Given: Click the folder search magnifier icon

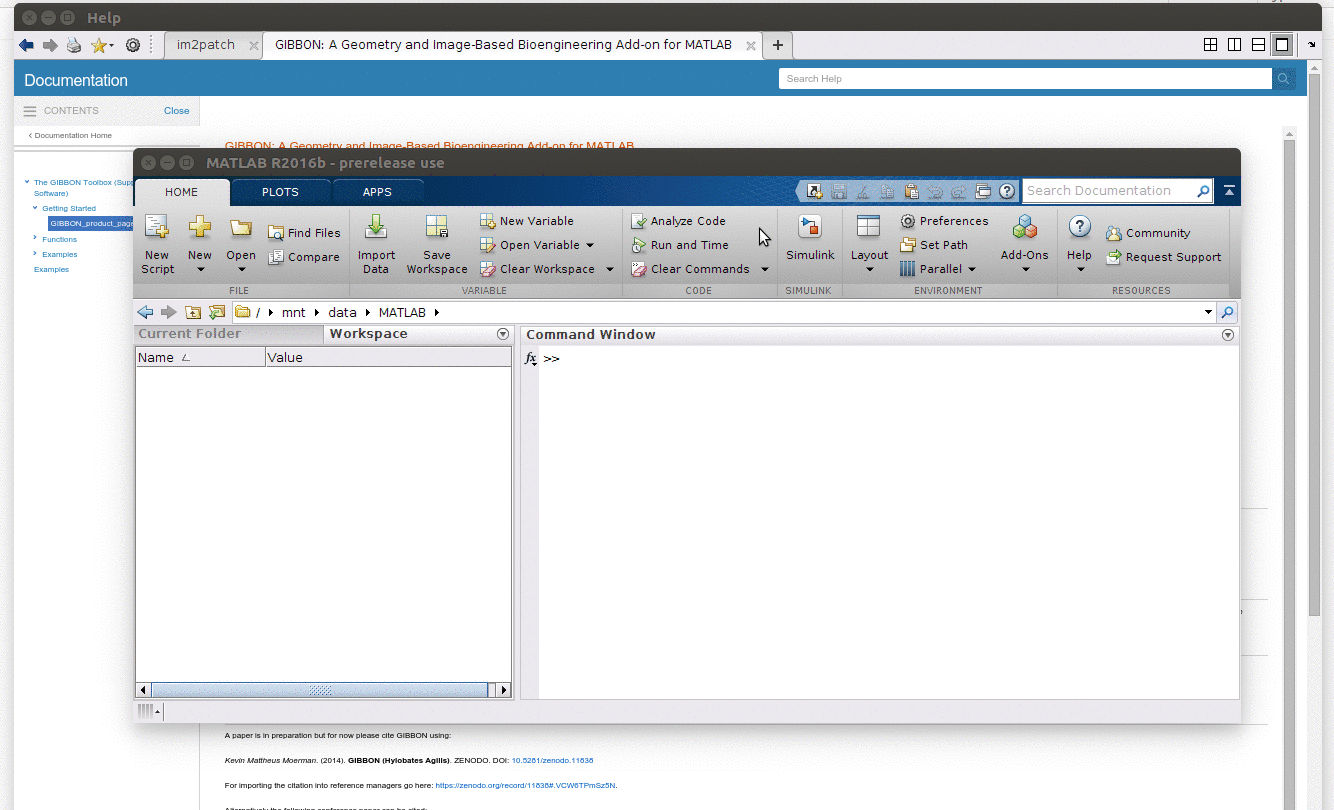Looking at the screenshot, I should [1228, 312].
